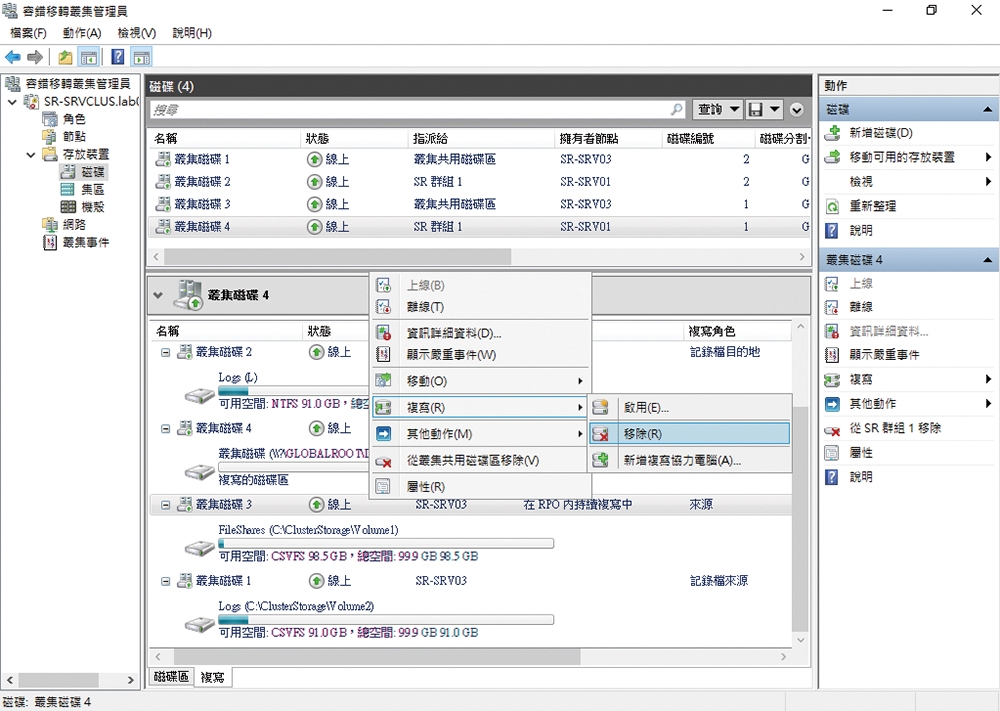This screenshot has width=1000, height=711.
Task: Click the Up one level folder icon
Action: [64, 57]
